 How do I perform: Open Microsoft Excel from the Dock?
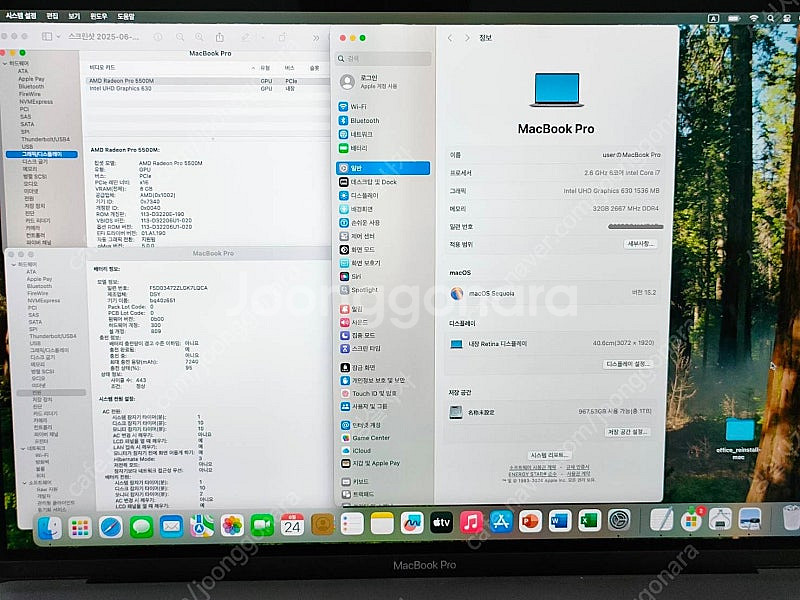[590, 521]
